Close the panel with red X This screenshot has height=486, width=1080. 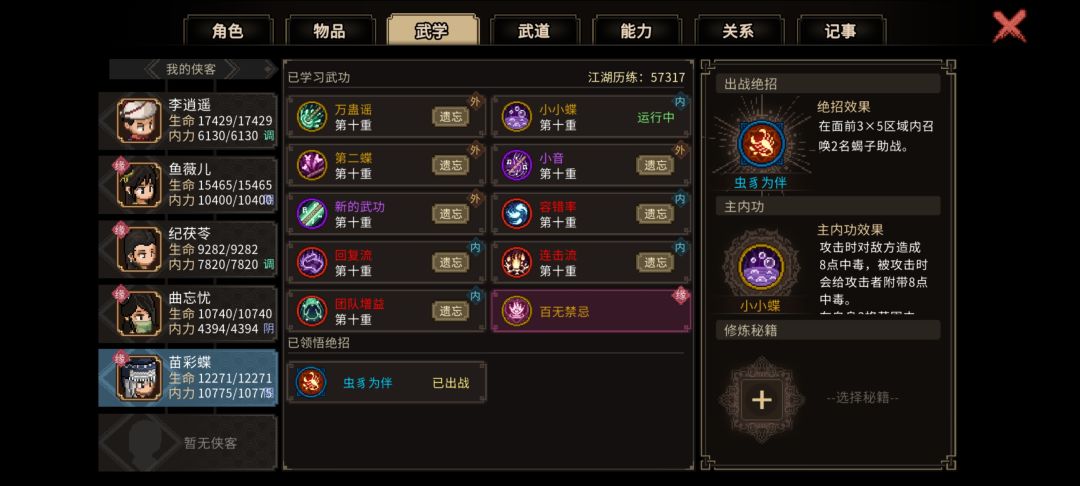point(1009,26)
